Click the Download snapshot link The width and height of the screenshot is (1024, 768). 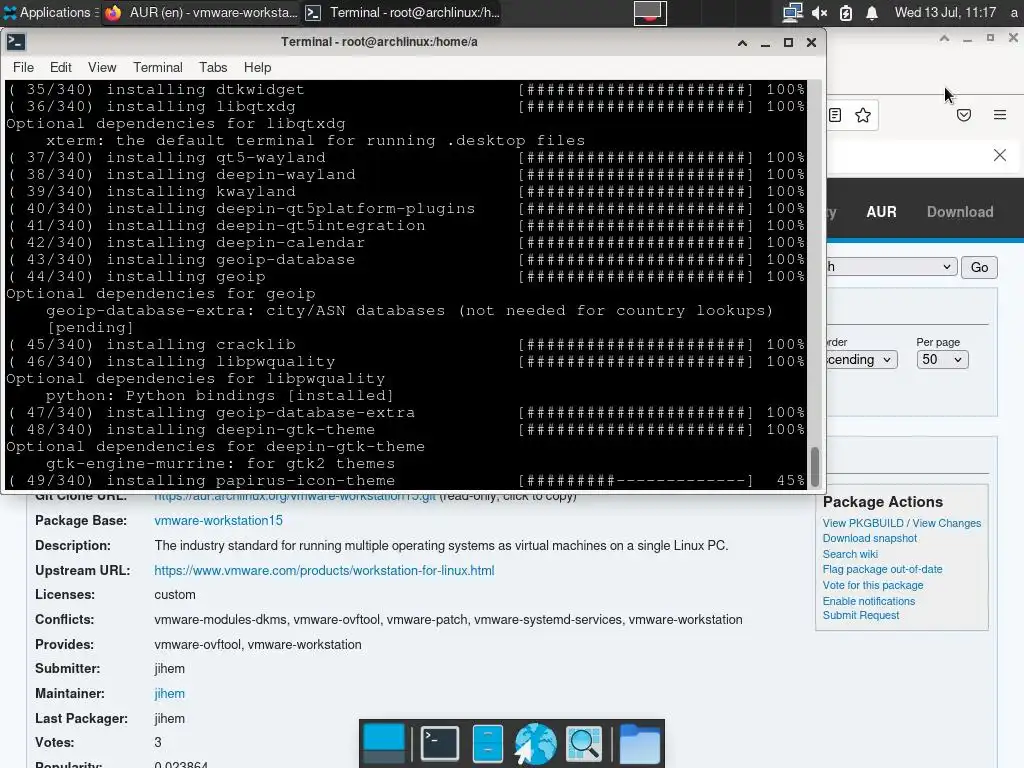(870, 538)
